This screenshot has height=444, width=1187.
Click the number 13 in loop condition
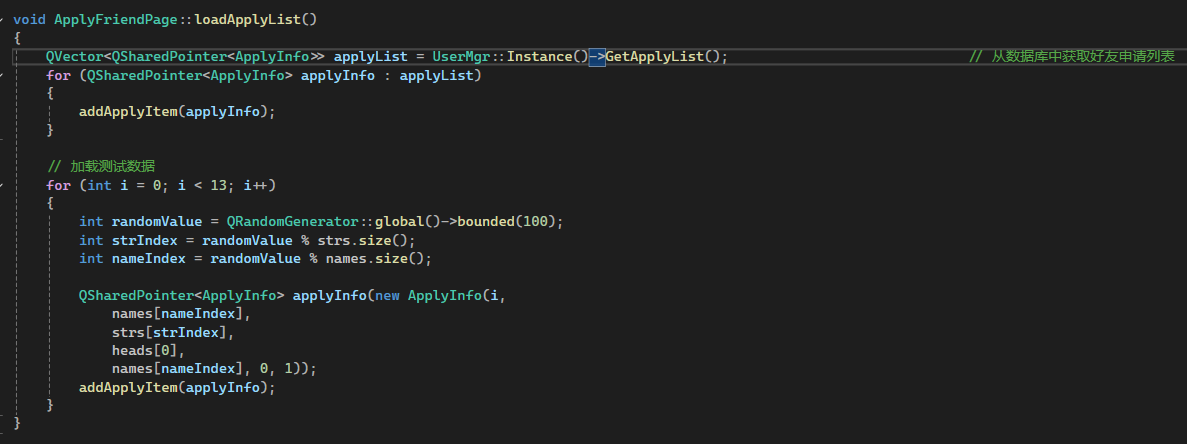pos(219,185)
